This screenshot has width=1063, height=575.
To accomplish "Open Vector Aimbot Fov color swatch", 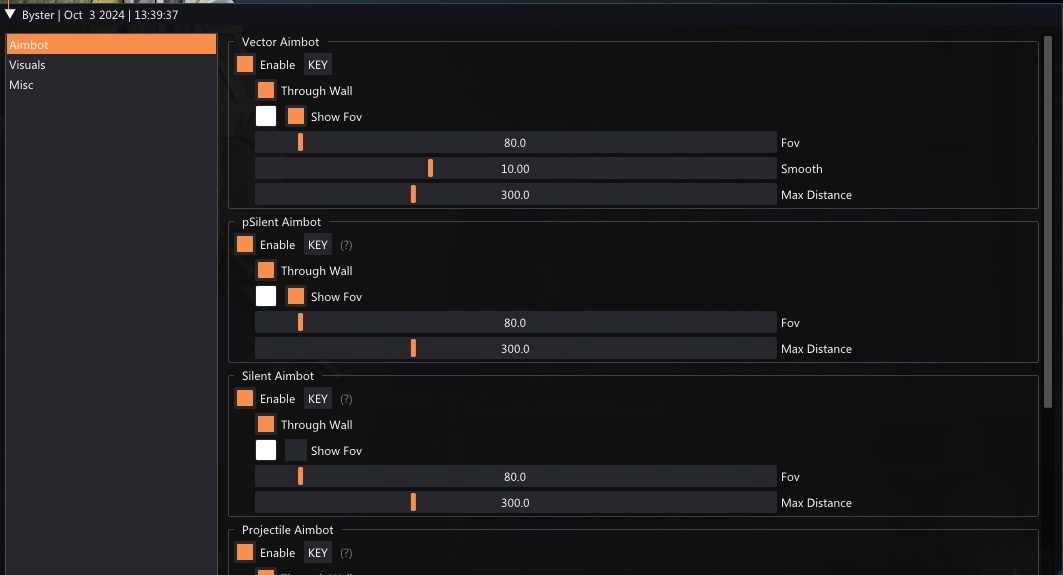I will pos(266,117).
